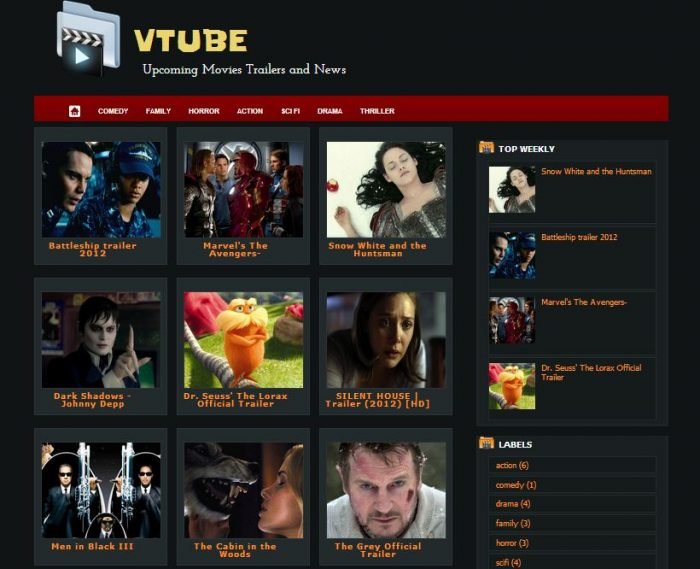Click the 'Snow White and the Huntsman' grid title
The image size is (700, 569).
(x=378, y=249)
